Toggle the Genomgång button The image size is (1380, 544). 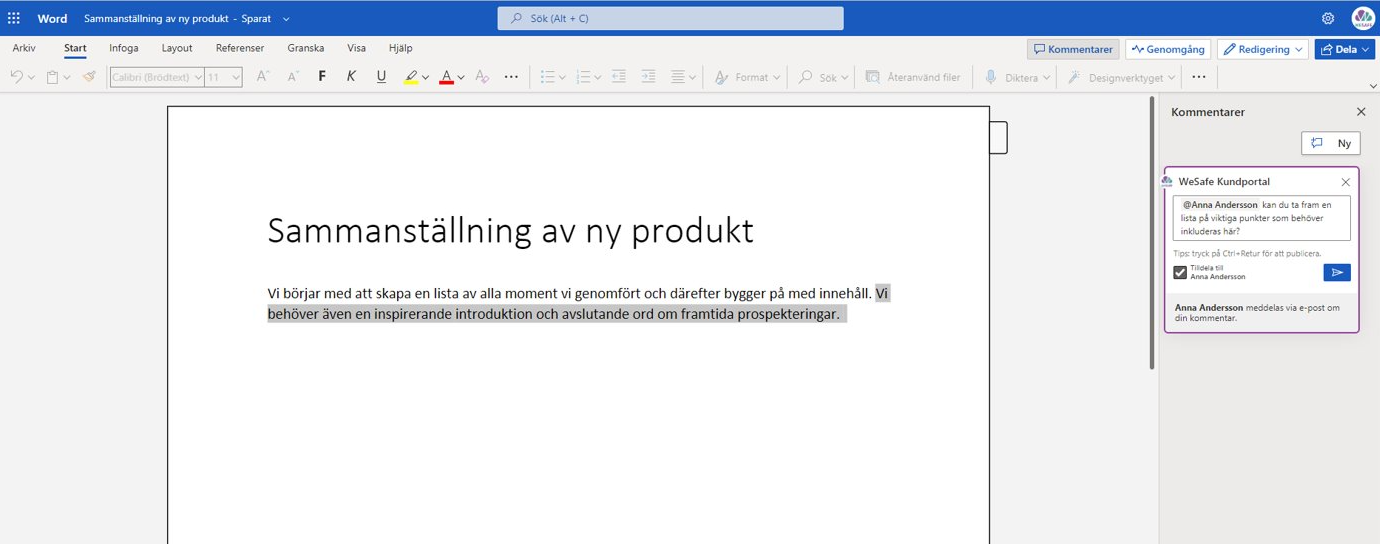pyautogui.click(x=1167, y=49)
